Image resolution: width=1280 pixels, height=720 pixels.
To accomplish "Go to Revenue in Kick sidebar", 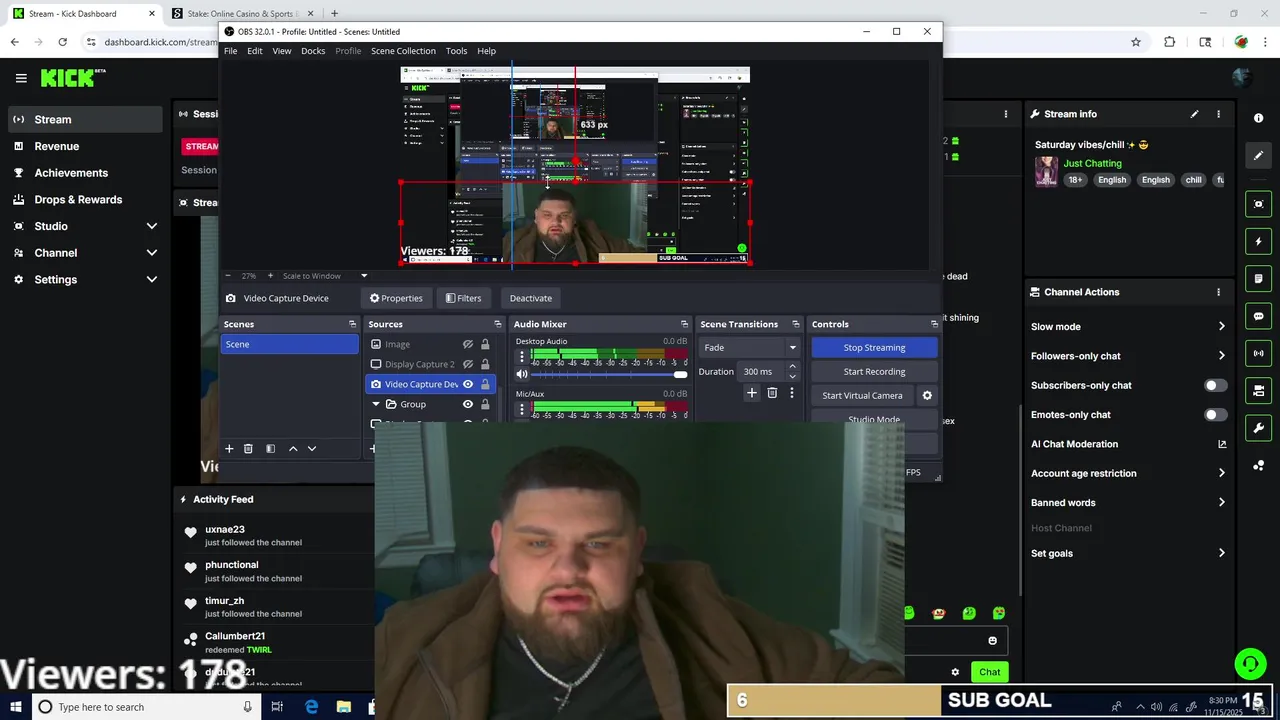I will (85, 146).
